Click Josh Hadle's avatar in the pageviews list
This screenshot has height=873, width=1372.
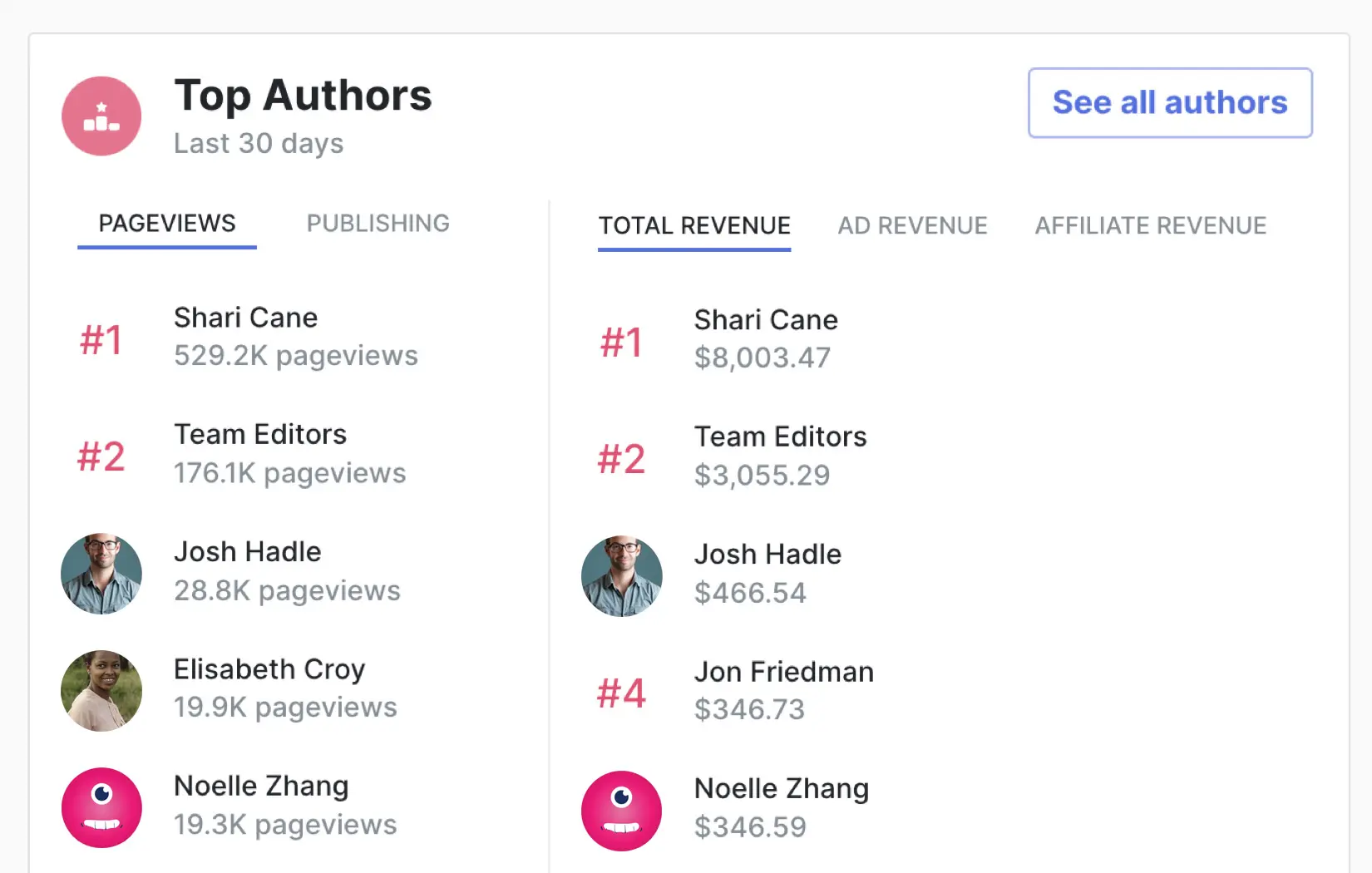(101, 574)
